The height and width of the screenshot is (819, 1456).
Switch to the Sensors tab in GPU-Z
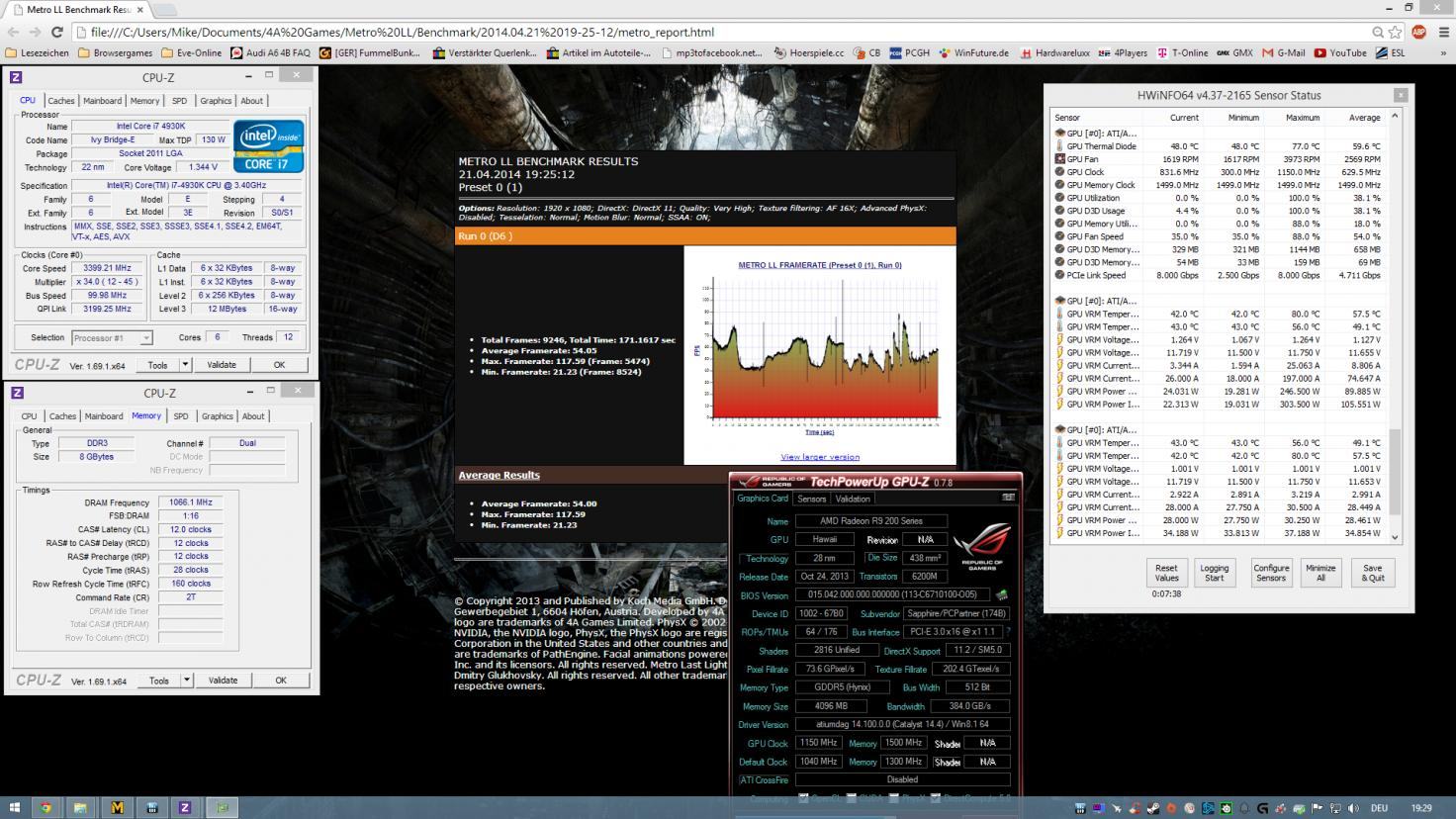click(811, 499)
